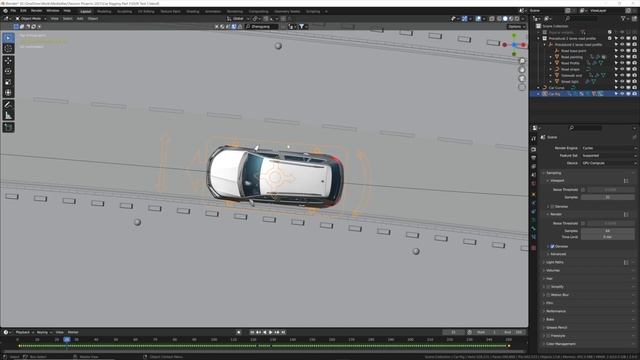Toggle visibility eye of Car Curve row
The height and width of the screenshot is (360, 640).
622,88
